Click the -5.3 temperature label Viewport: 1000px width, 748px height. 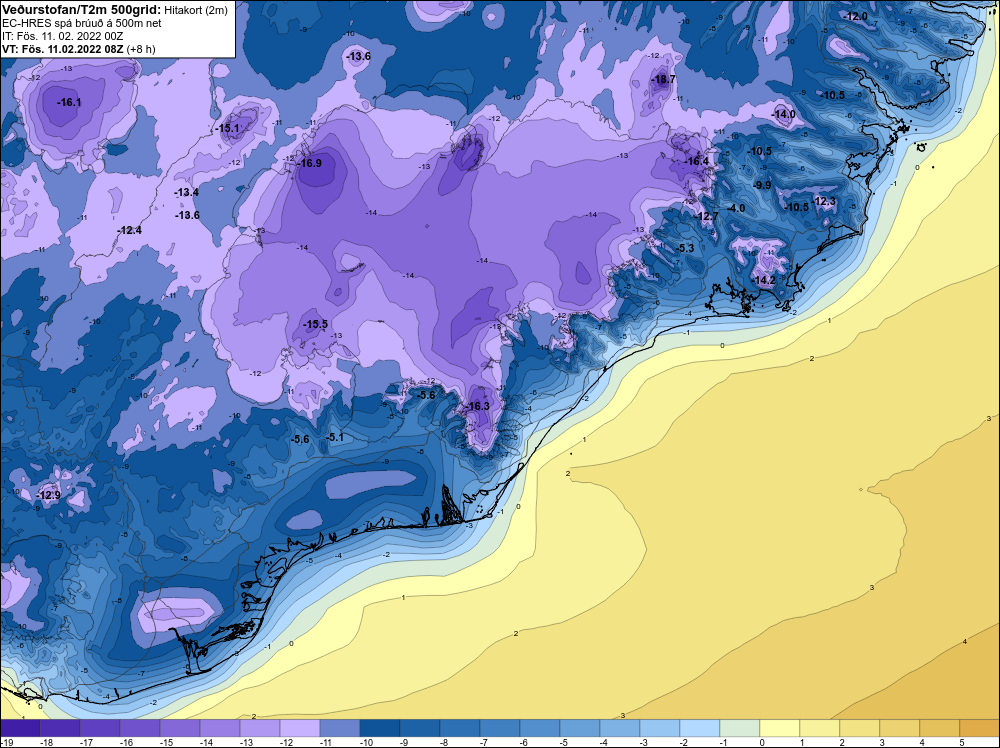coord(684,248)
